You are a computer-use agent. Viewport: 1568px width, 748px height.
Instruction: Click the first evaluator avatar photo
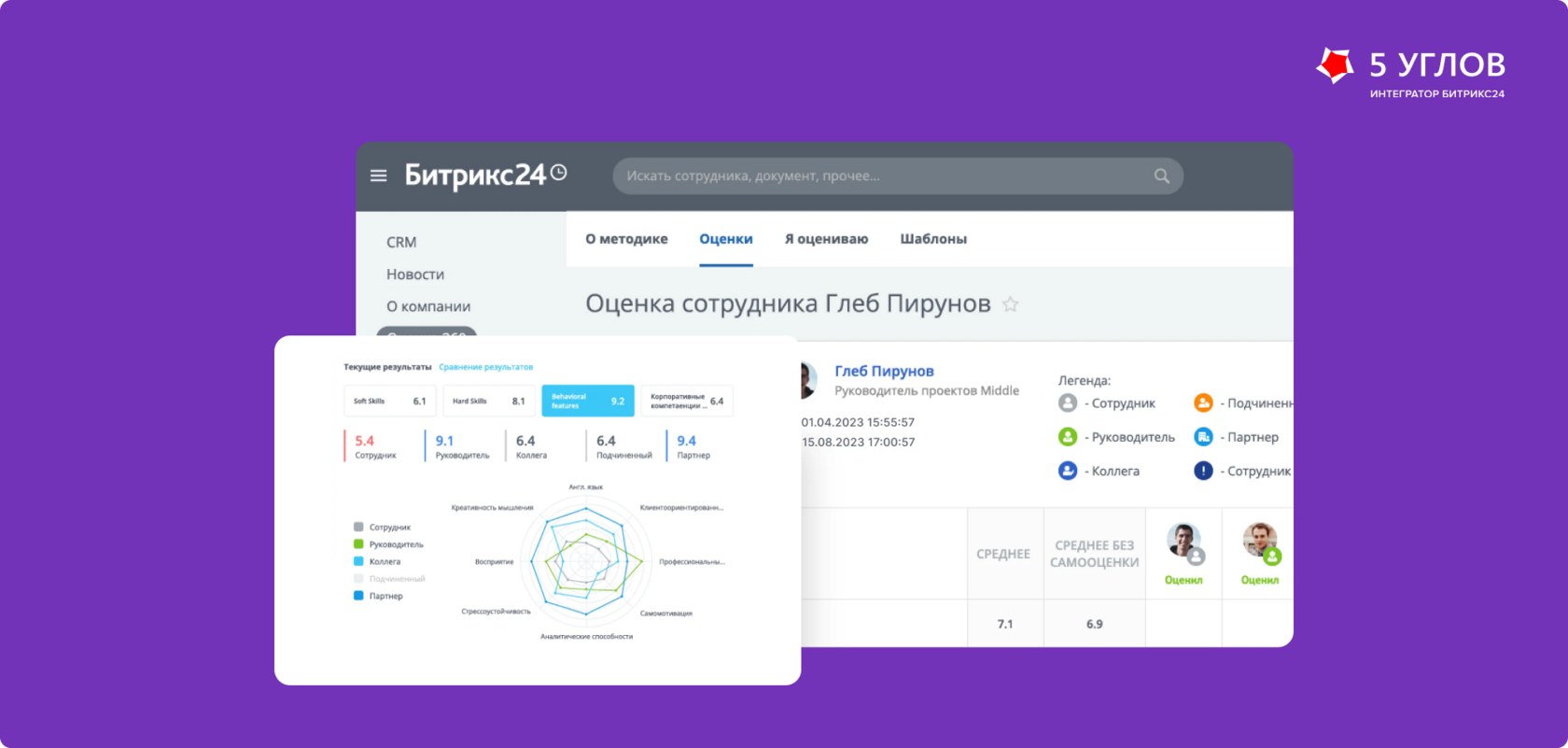pyautogui.click(x=1183, y=541)
